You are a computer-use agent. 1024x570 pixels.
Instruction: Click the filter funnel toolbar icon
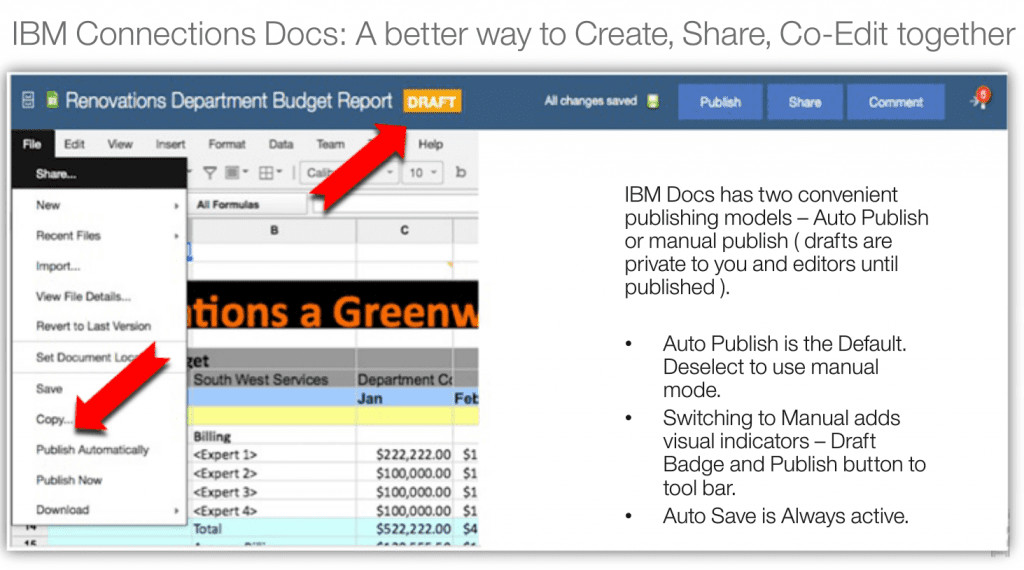[210, 172]
